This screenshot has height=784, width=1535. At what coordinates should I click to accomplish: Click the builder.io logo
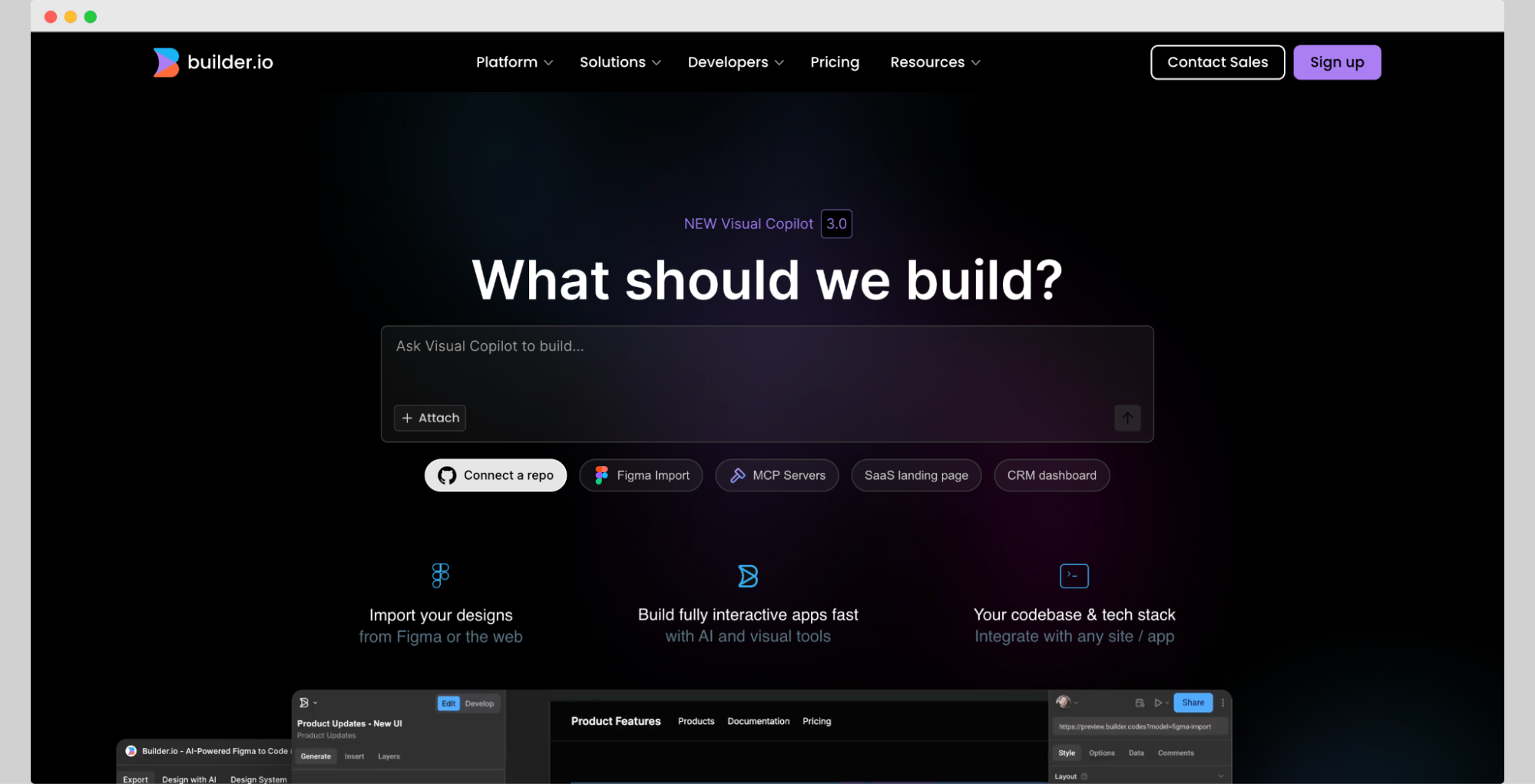pyautogui.click(x=213, y=62)
